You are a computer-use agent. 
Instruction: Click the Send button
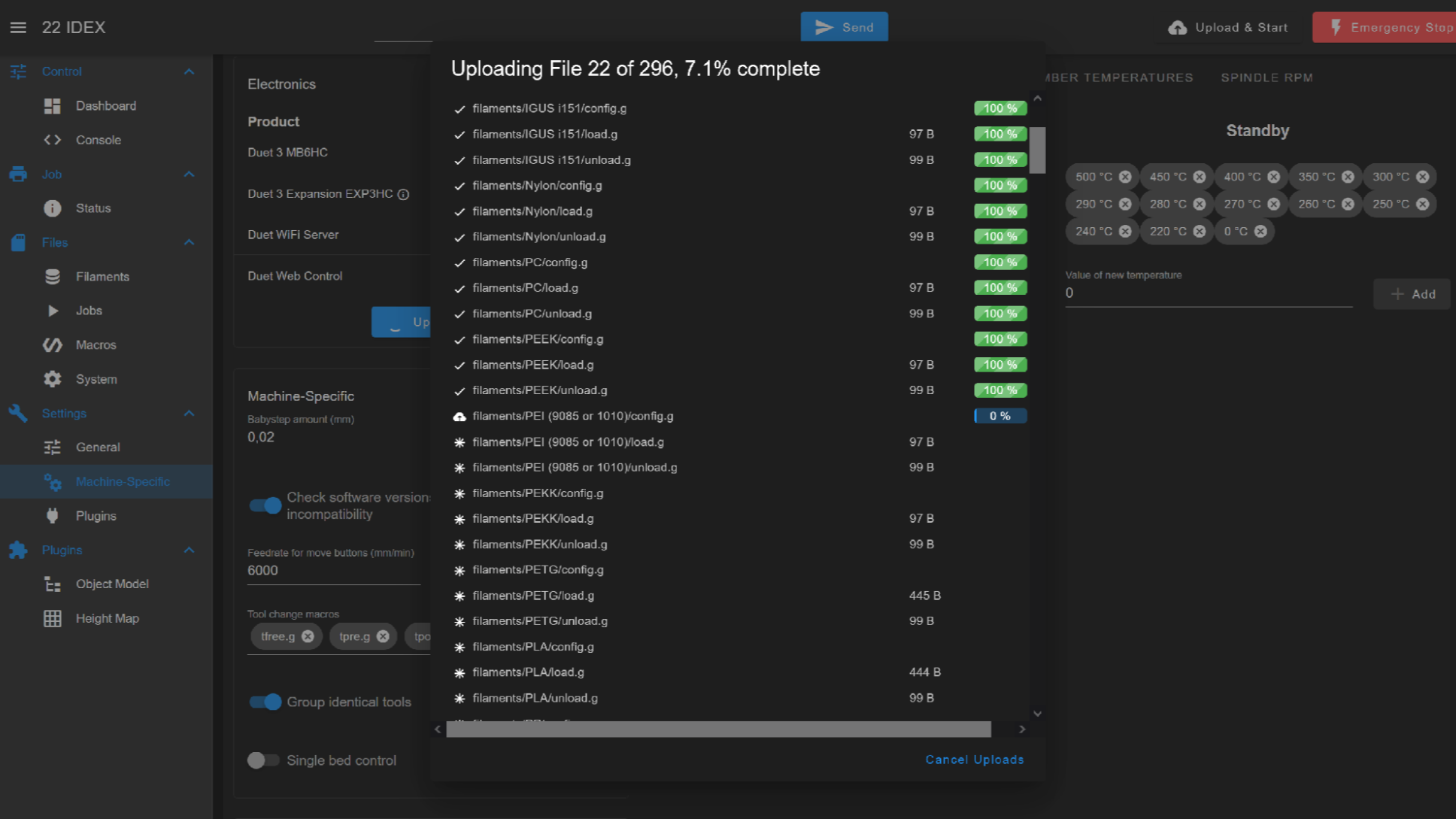(x=844, y=27)
